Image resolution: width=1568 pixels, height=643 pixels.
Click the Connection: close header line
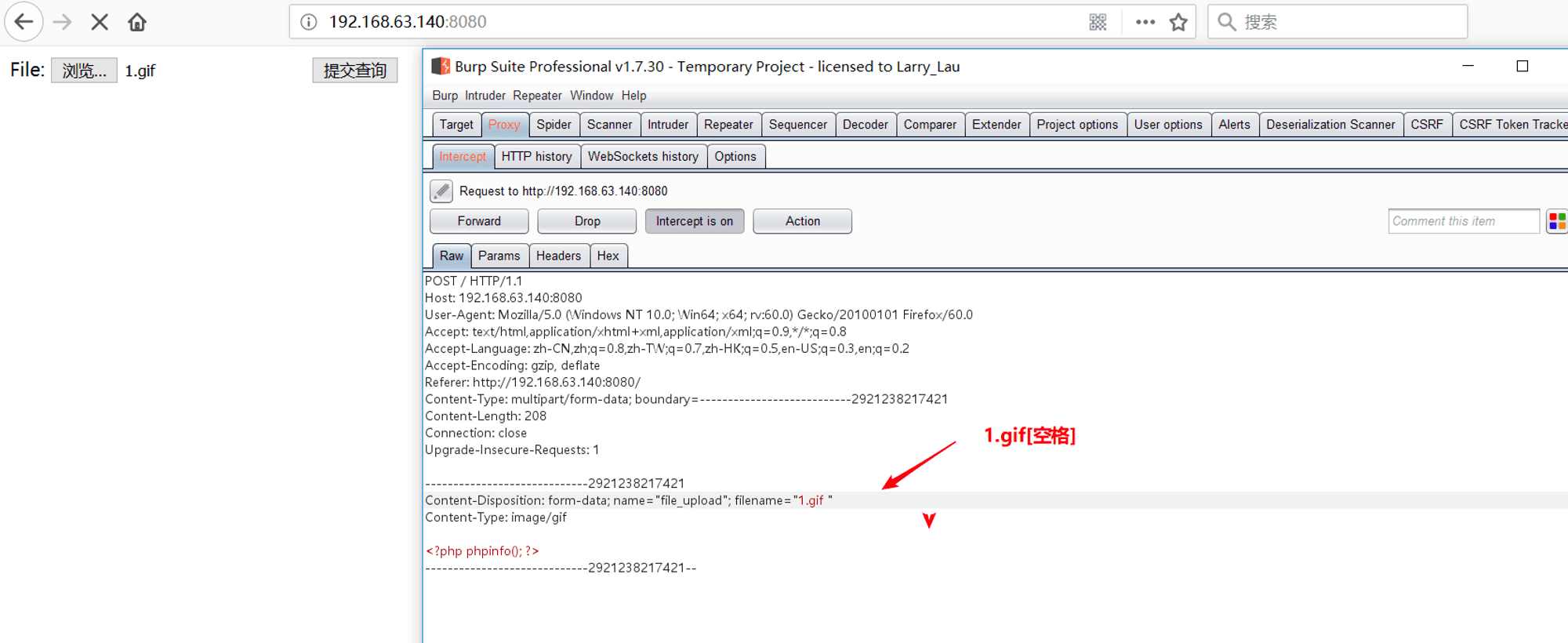(x=476, y=433)
